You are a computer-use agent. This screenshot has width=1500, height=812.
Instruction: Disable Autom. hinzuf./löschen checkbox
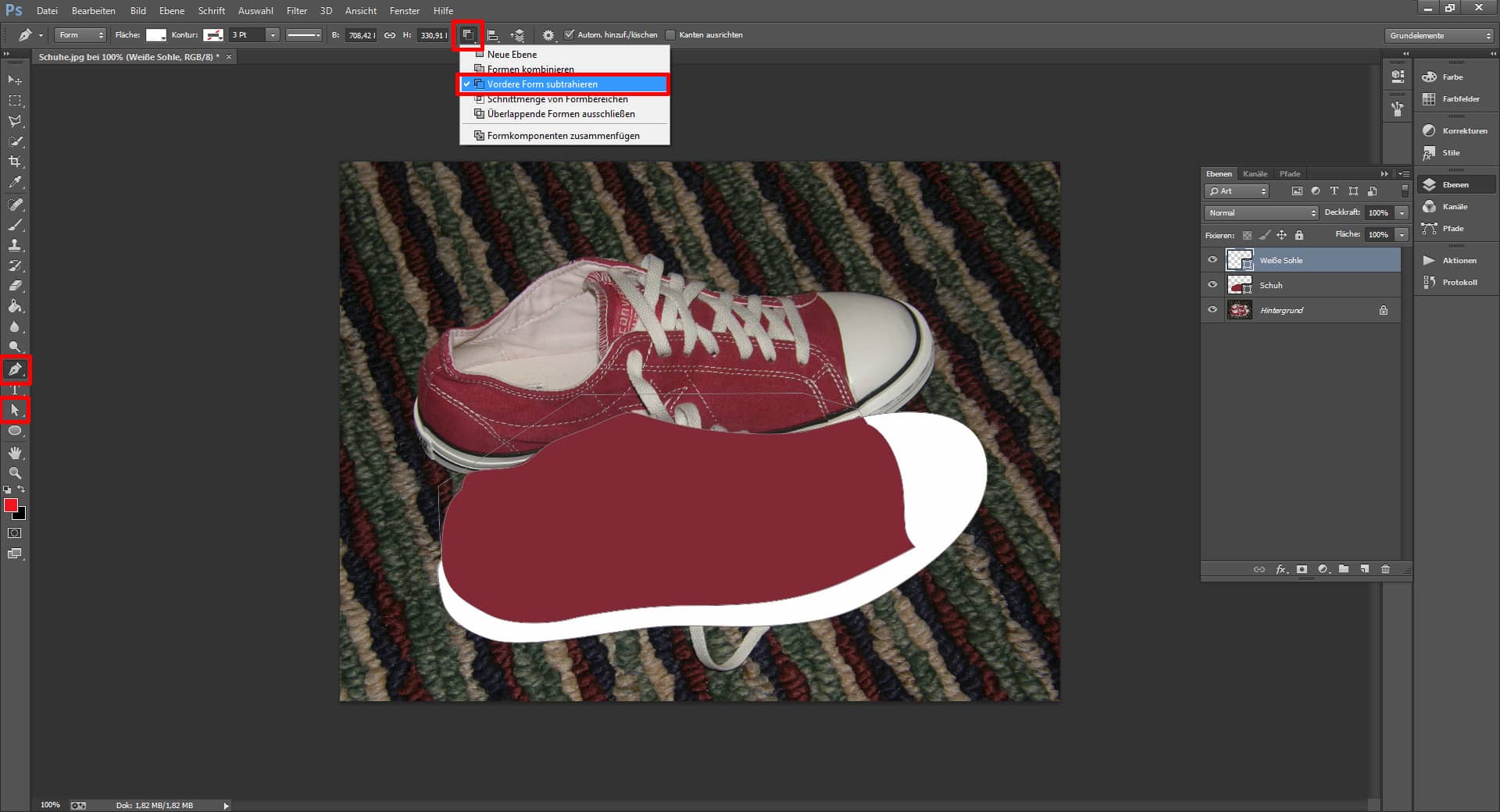click(x=570, y=34)
